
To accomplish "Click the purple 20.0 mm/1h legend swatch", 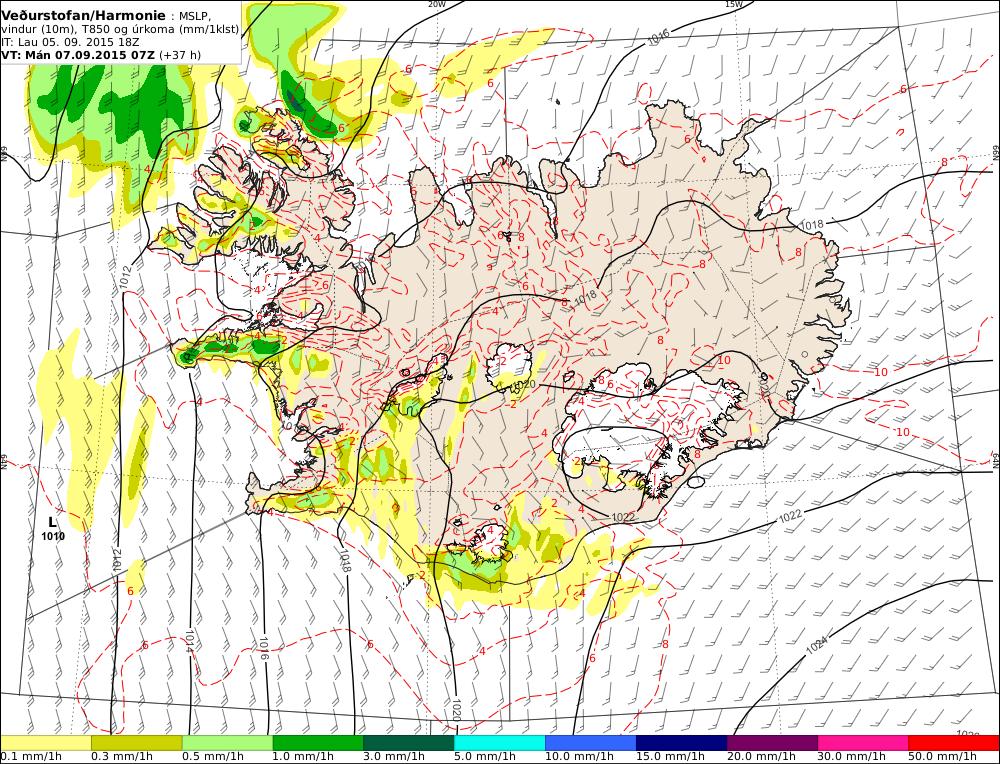I will [x=772, y=743].
